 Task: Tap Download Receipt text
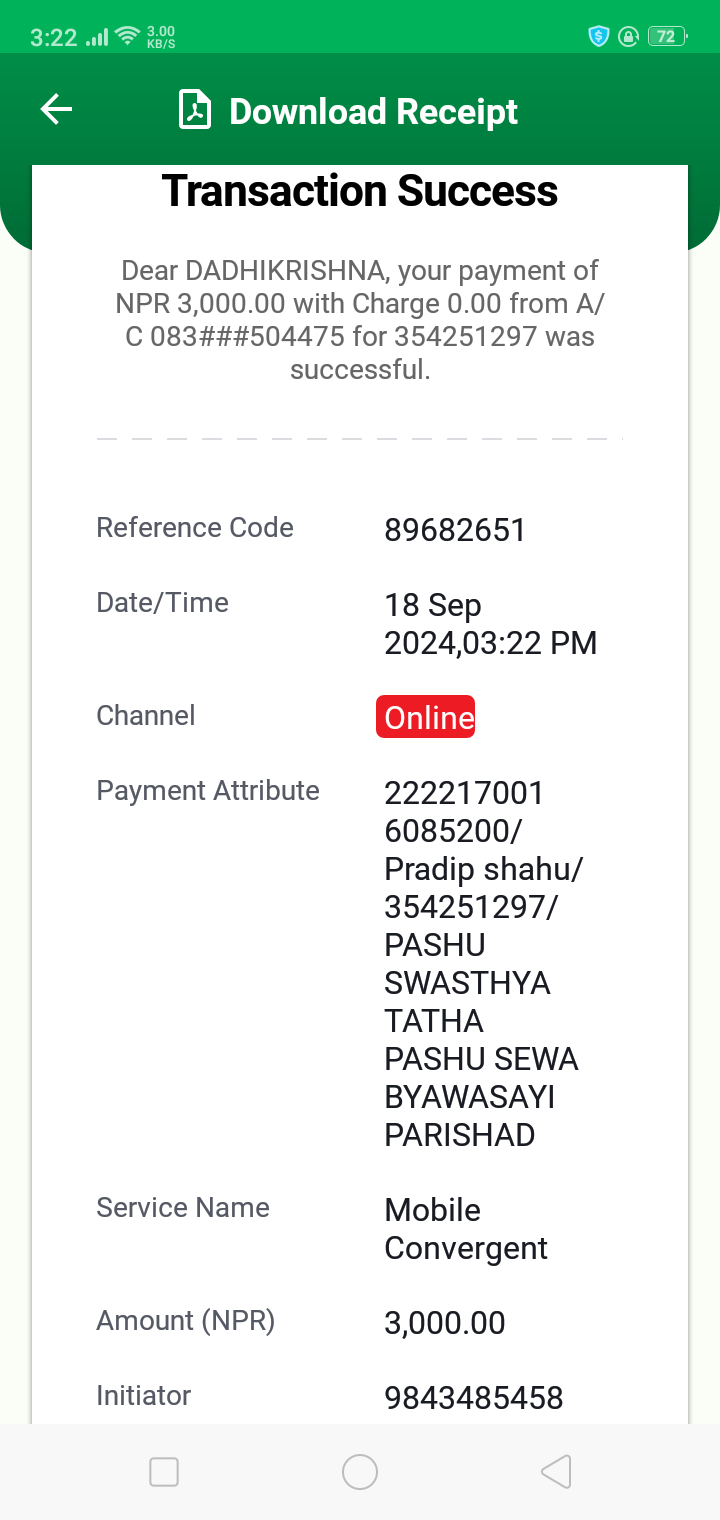[374, 111]
